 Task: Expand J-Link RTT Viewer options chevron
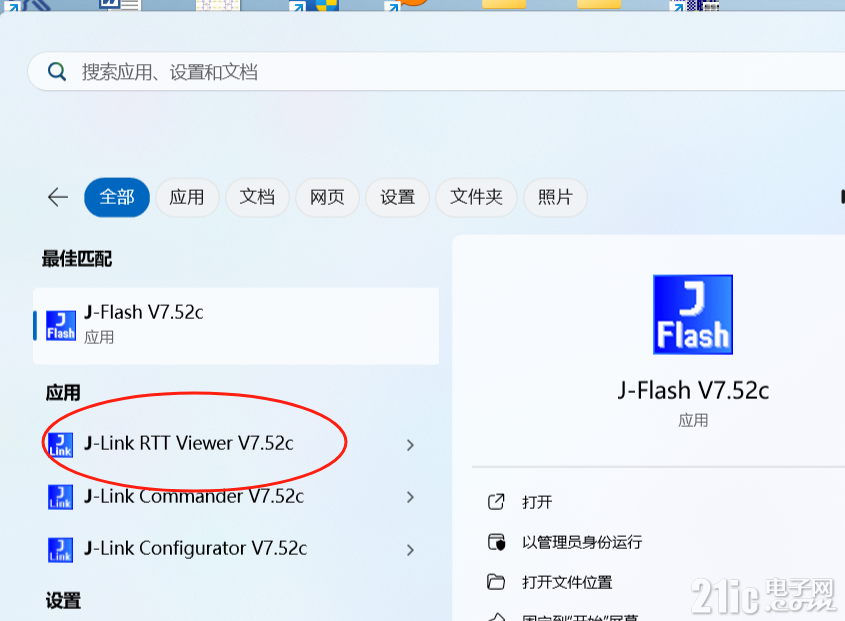pyautogui.click(x=411, y=445)
